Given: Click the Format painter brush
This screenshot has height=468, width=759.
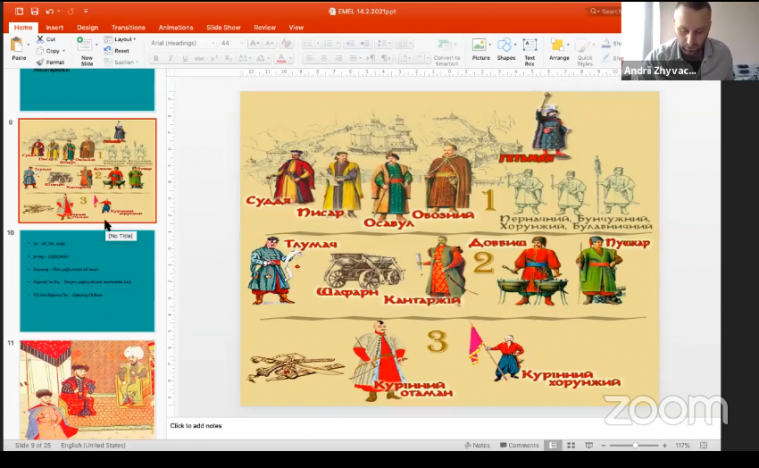Looking at the screenshot, I should [x=40, y=62].
